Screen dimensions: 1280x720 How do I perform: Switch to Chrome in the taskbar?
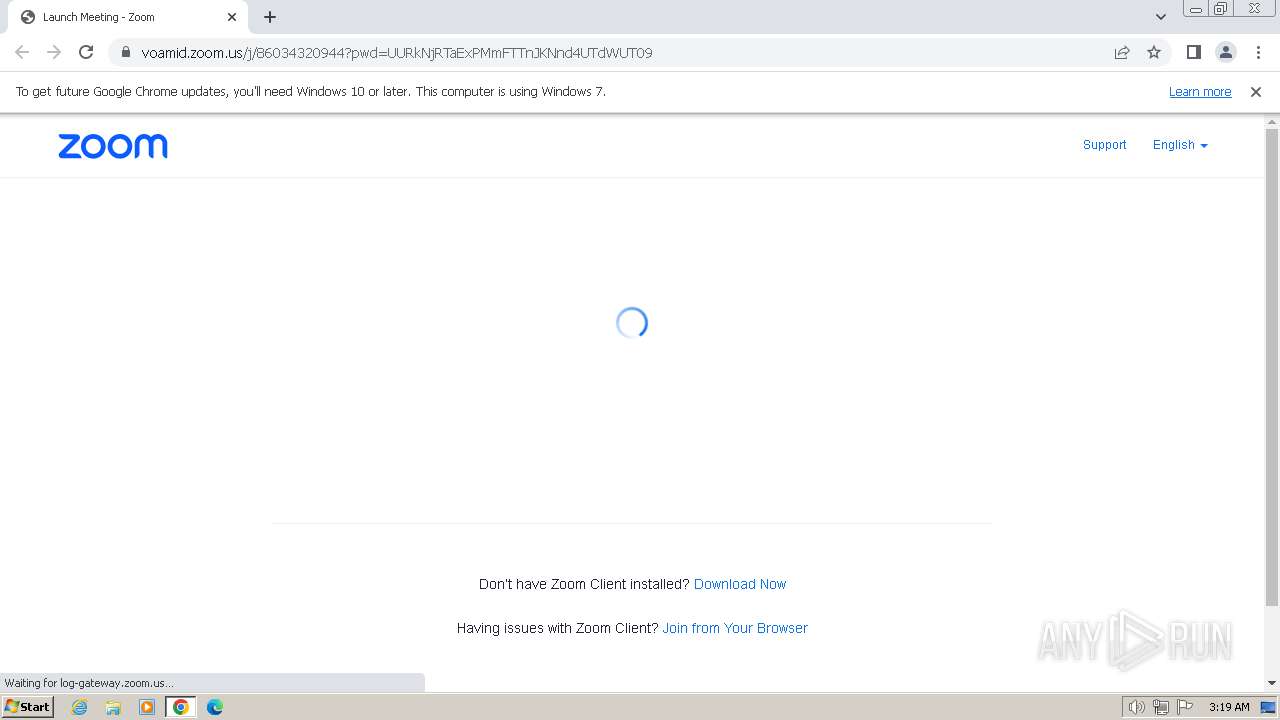[181, 707]
